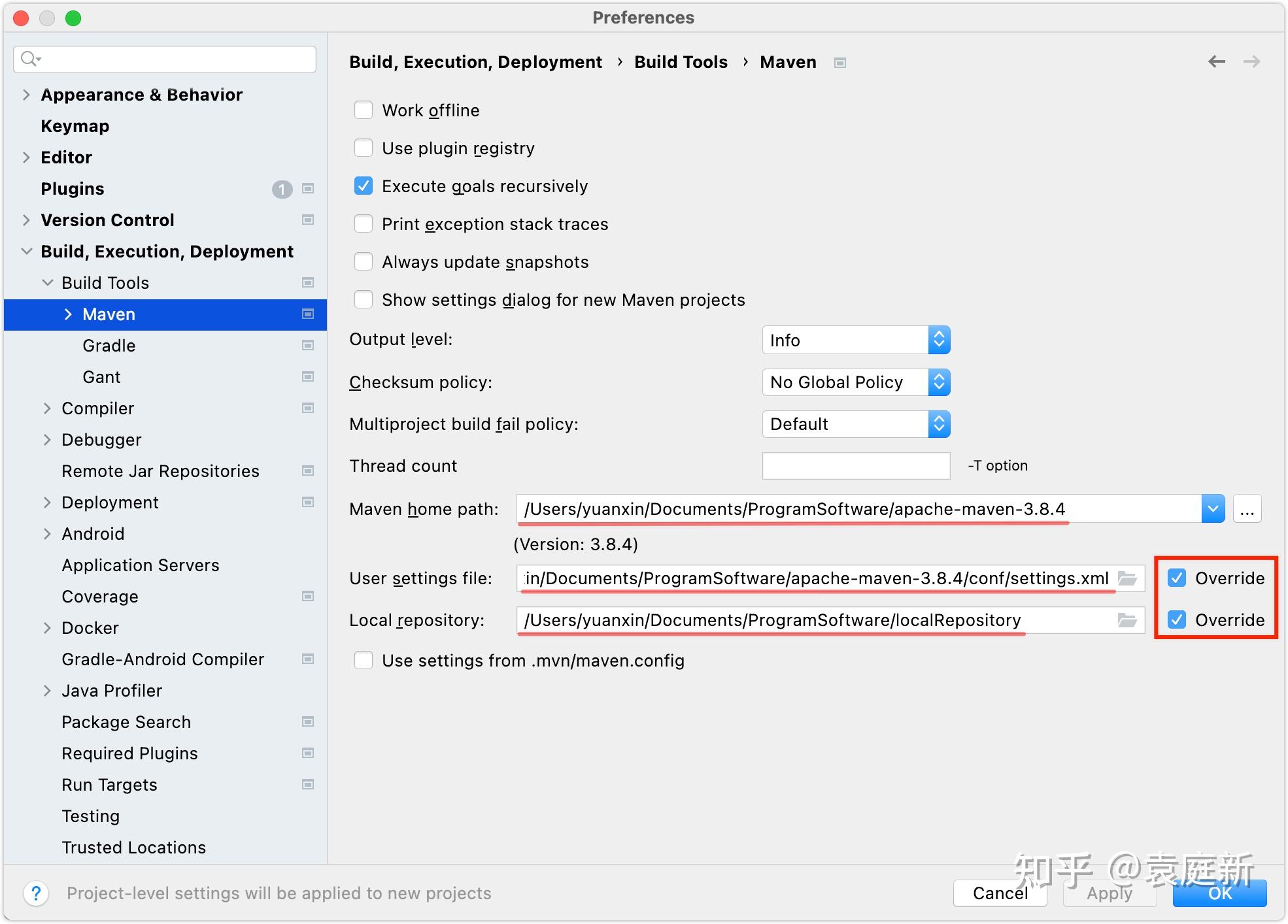Uncheck Execute goals recursively
Screen dimensions: 1288x924
click(x=364, y=186)
